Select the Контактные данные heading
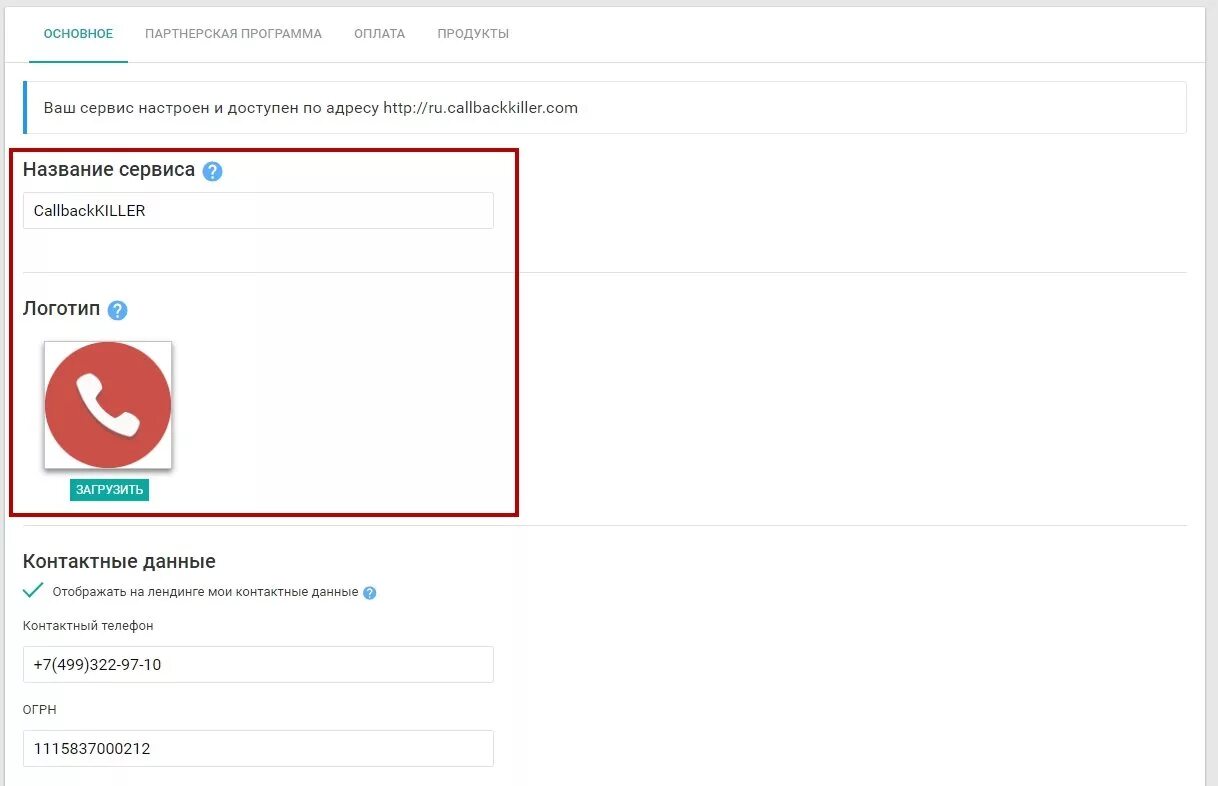The image size is (1218, 786). (x=119, y=562)
